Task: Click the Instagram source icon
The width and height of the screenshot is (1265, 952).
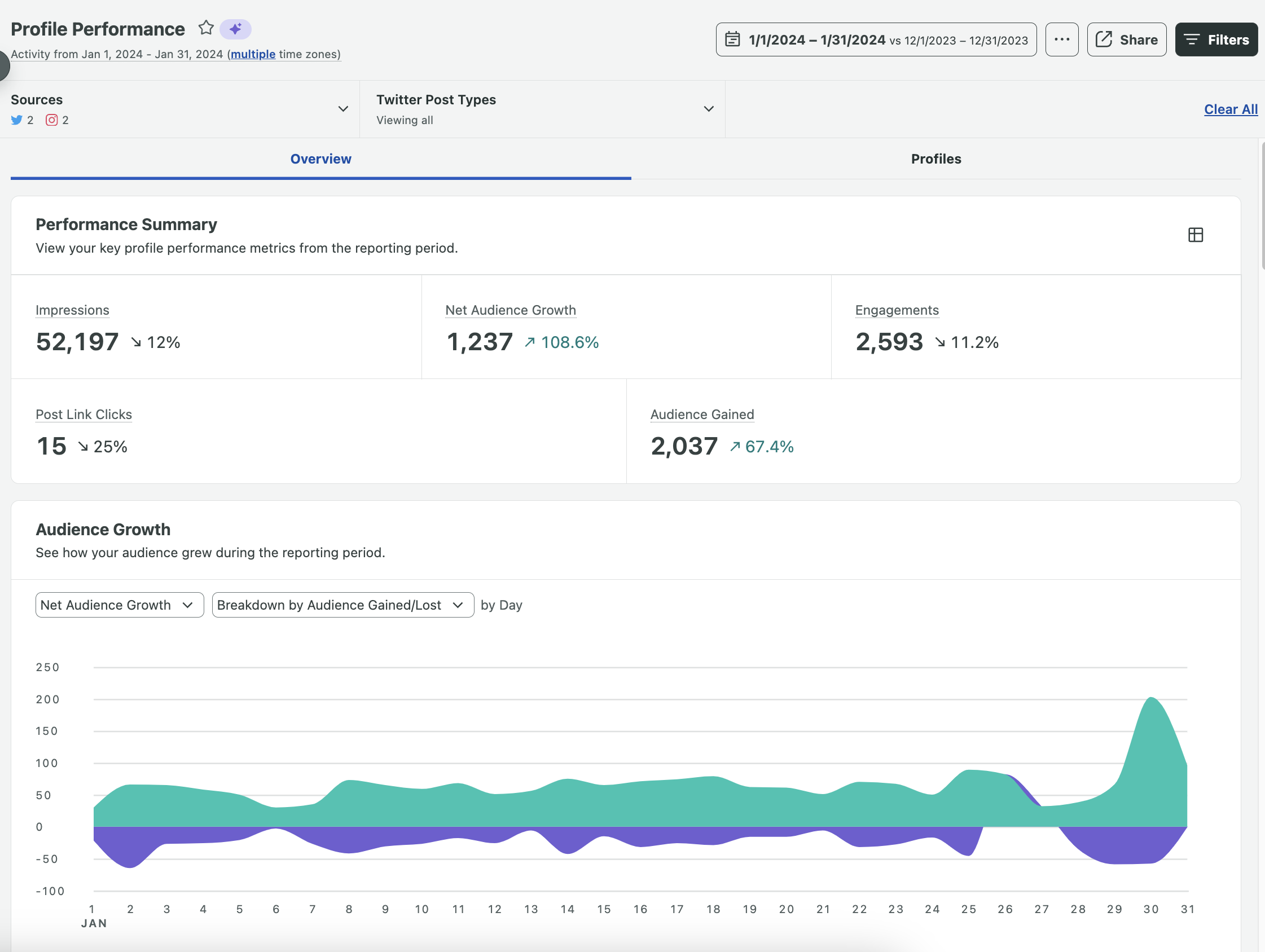Action: tap(51, 120)
